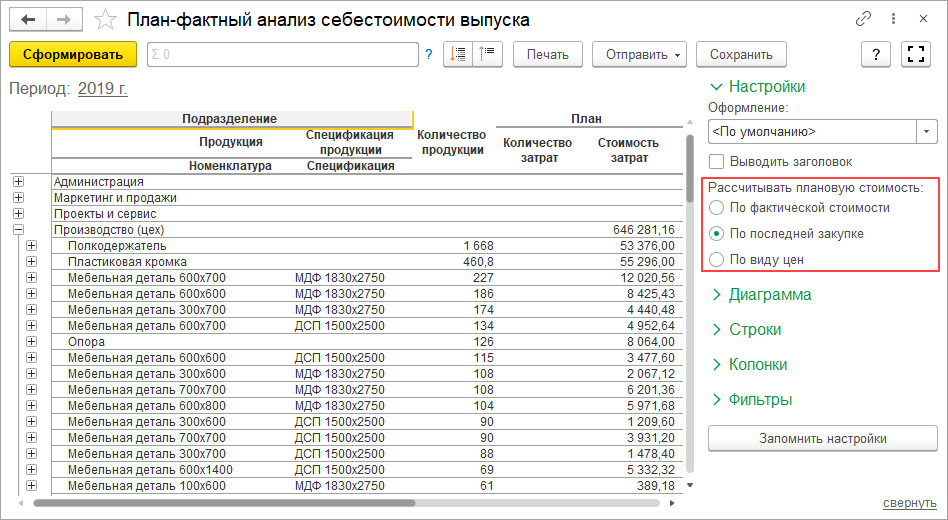Open the vertical dots more menu
The height and width of the screenshot is (520, 948).
892,19
